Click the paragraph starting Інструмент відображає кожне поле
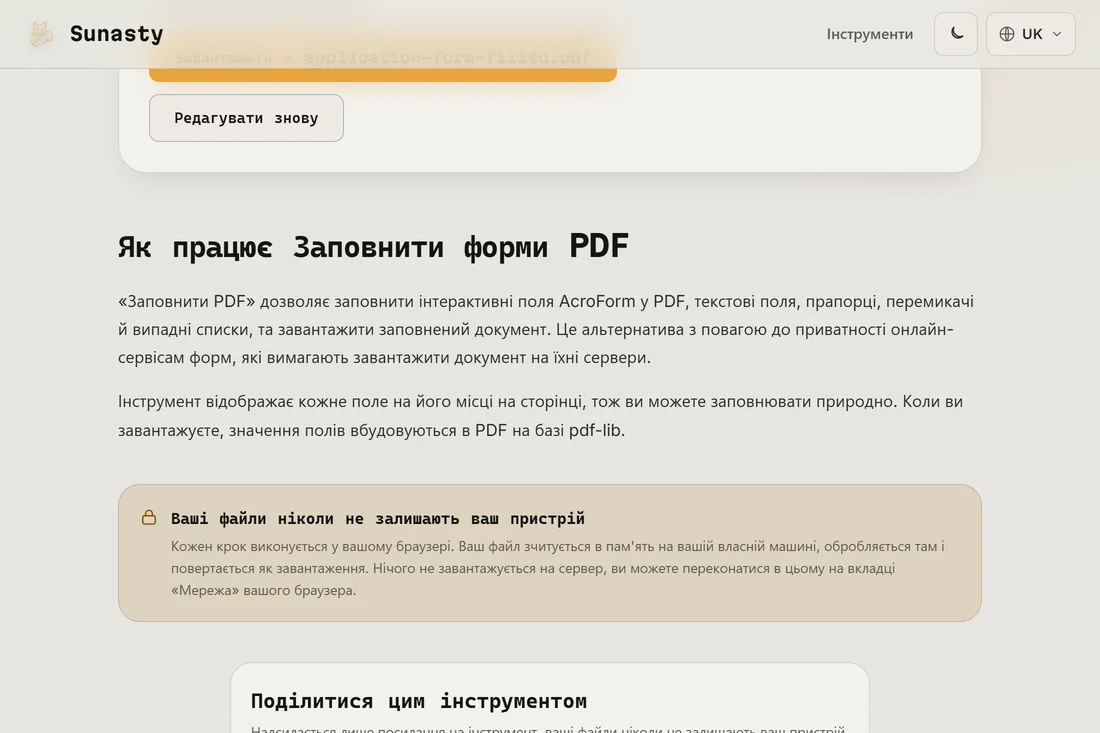Viewport: 1100px width, 733px height. 540,415
